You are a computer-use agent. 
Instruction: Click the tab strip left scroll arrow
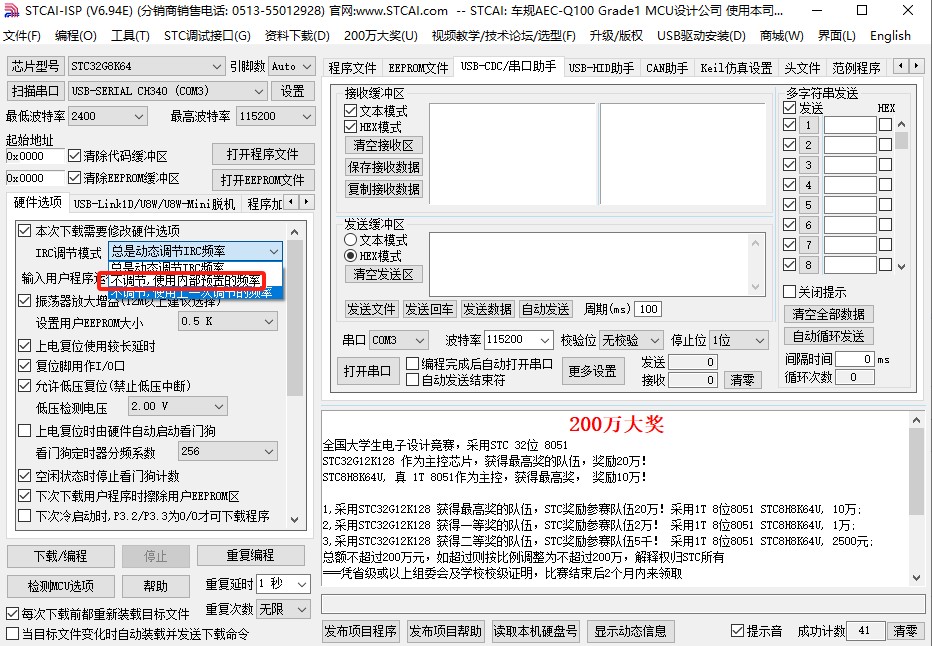902,65
